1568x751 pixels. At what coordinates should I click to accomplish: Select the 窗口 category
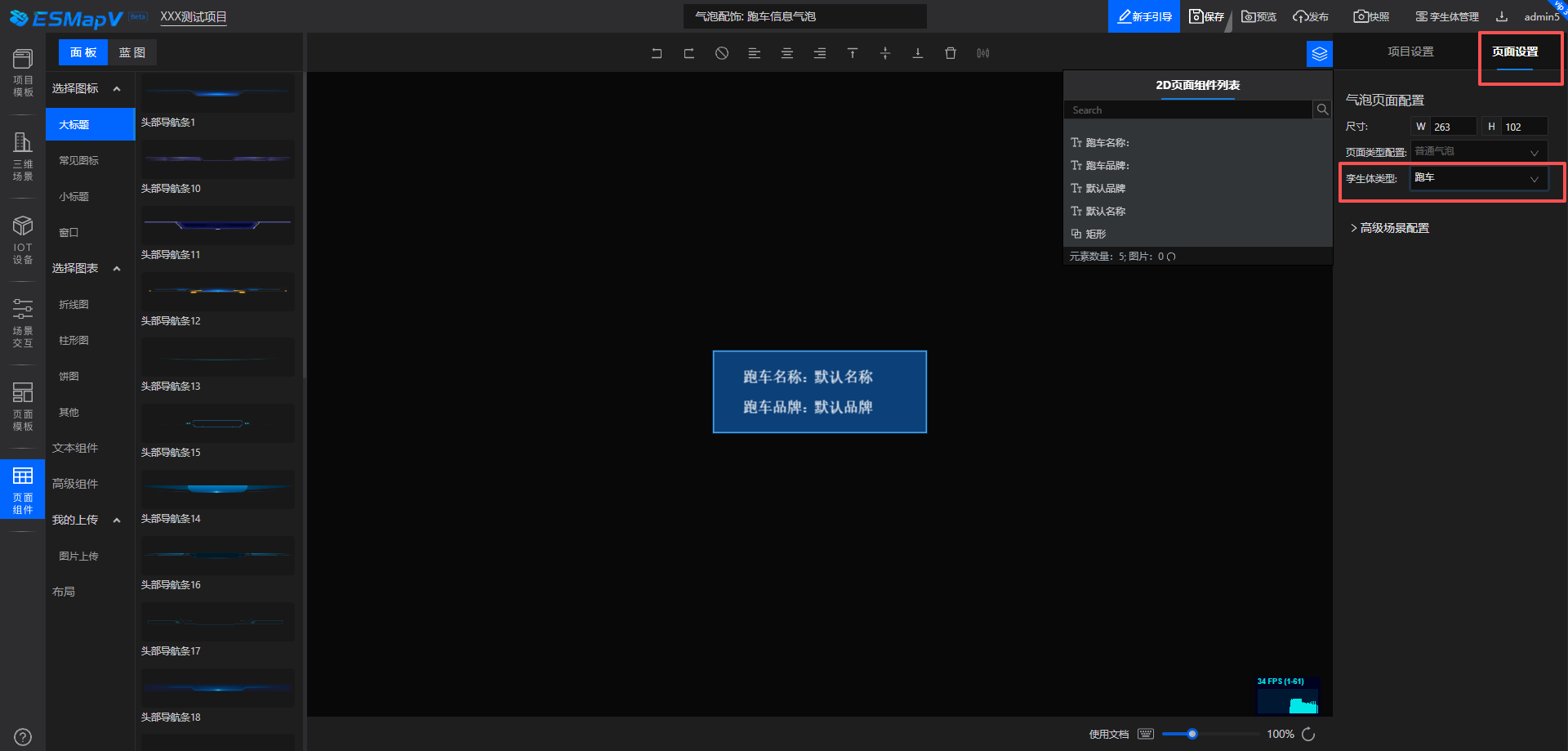point(91,232)
